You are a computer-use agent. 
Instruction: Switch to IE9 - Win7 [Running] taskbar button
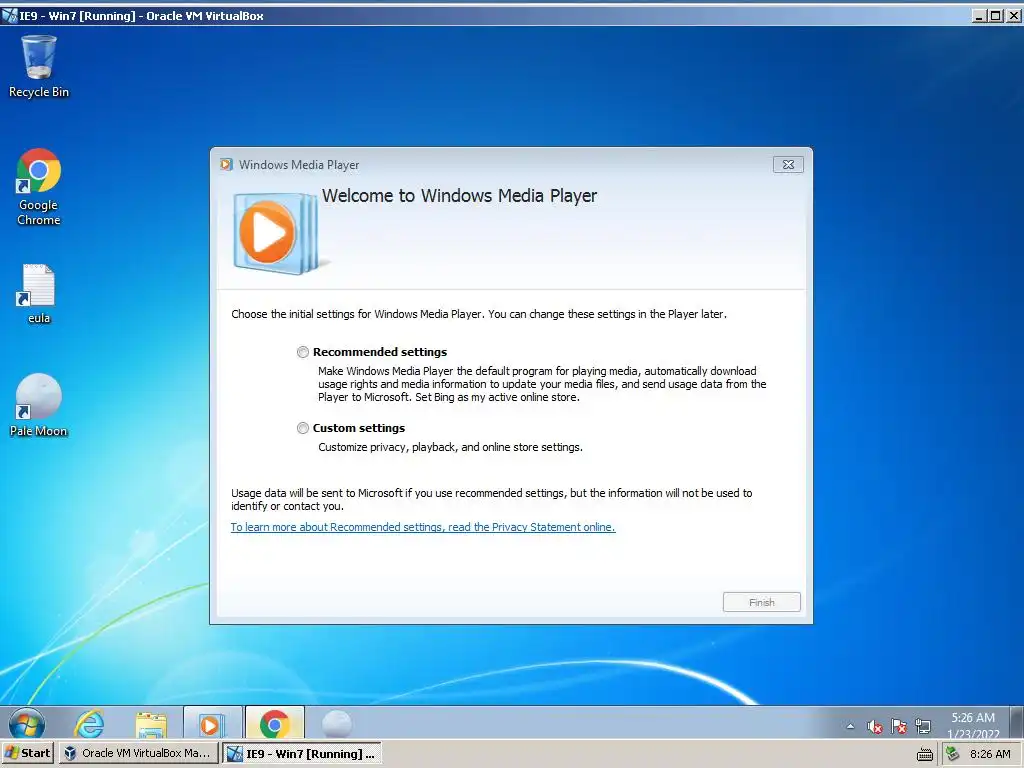click(302, 753)
